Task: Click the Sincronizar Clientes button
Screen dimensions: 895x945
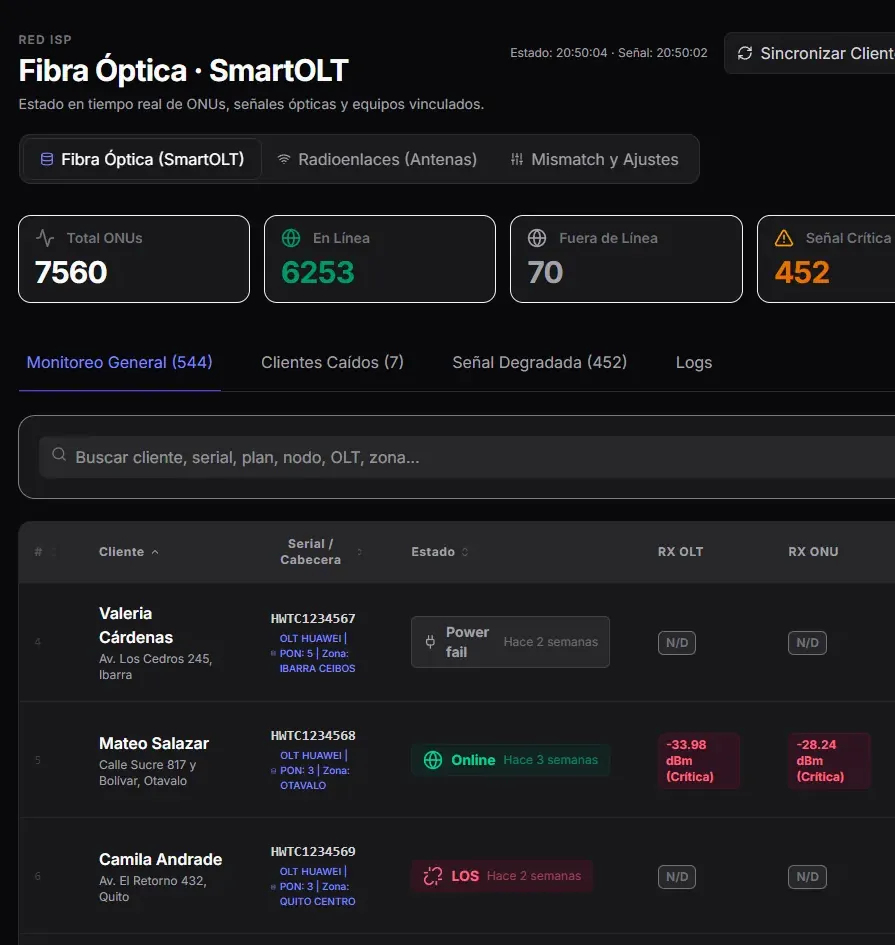Action: 809,53
